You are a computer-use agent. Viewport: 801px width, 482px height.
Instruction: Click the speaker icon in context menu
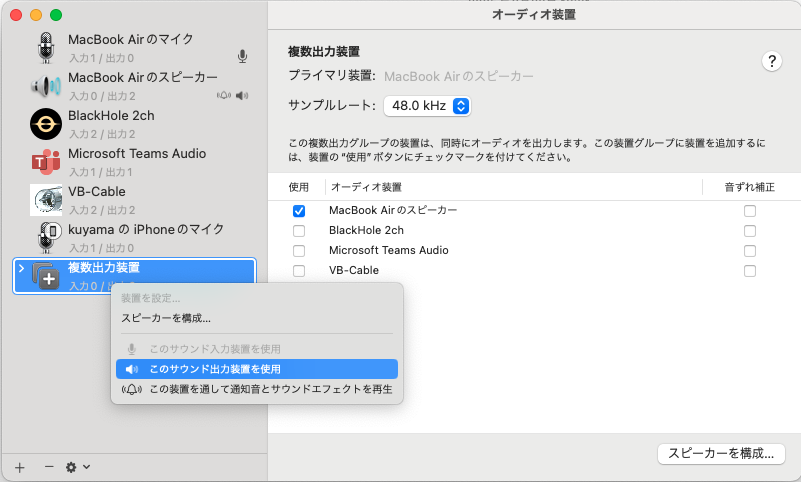coord(132,369)
